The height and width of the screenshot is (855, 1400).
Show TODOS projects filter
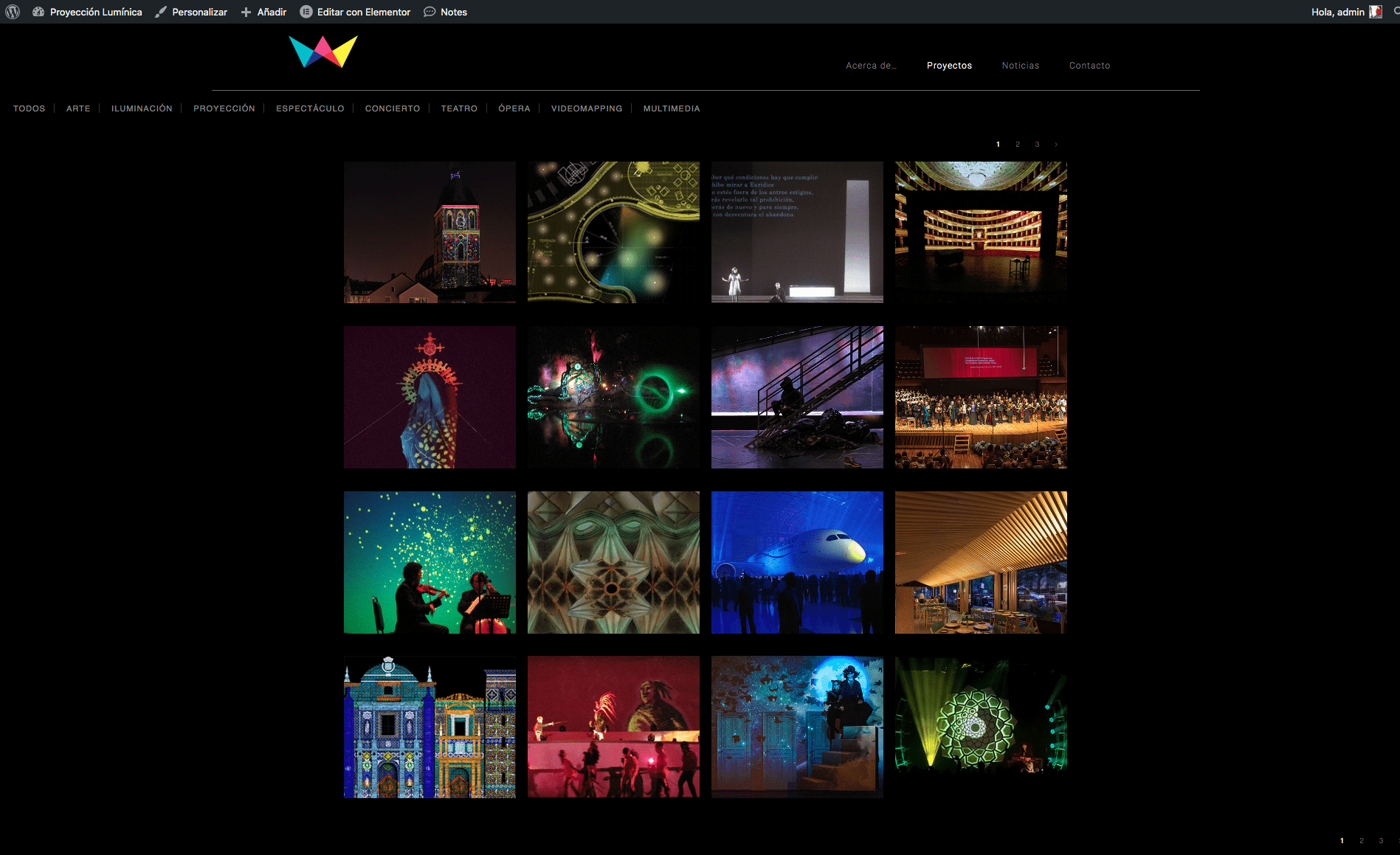pyautogui.click(x=29, y=108)
